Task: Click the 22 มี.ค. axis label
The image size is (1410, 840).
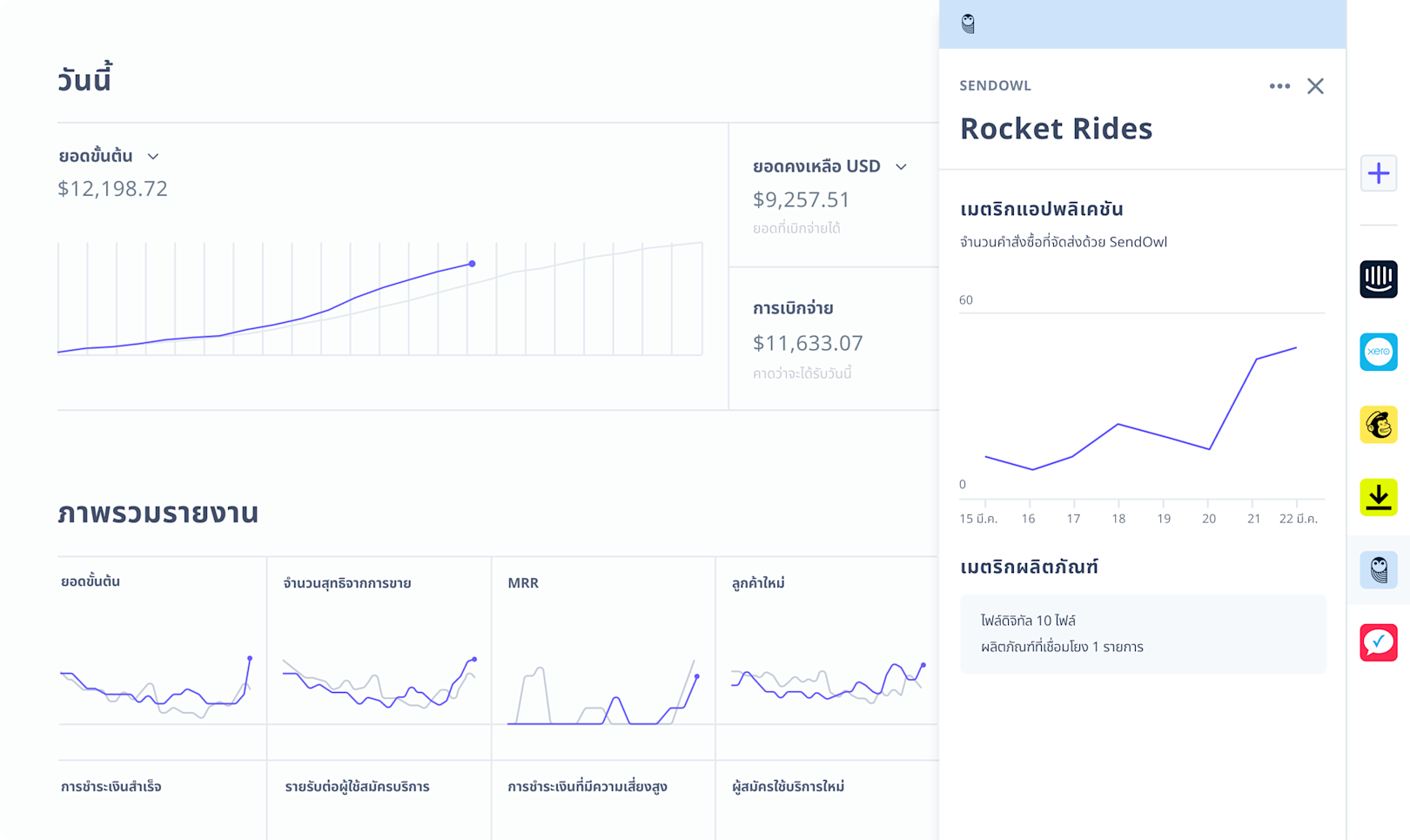Action: pyautogui.click(x=1298, y=519)
